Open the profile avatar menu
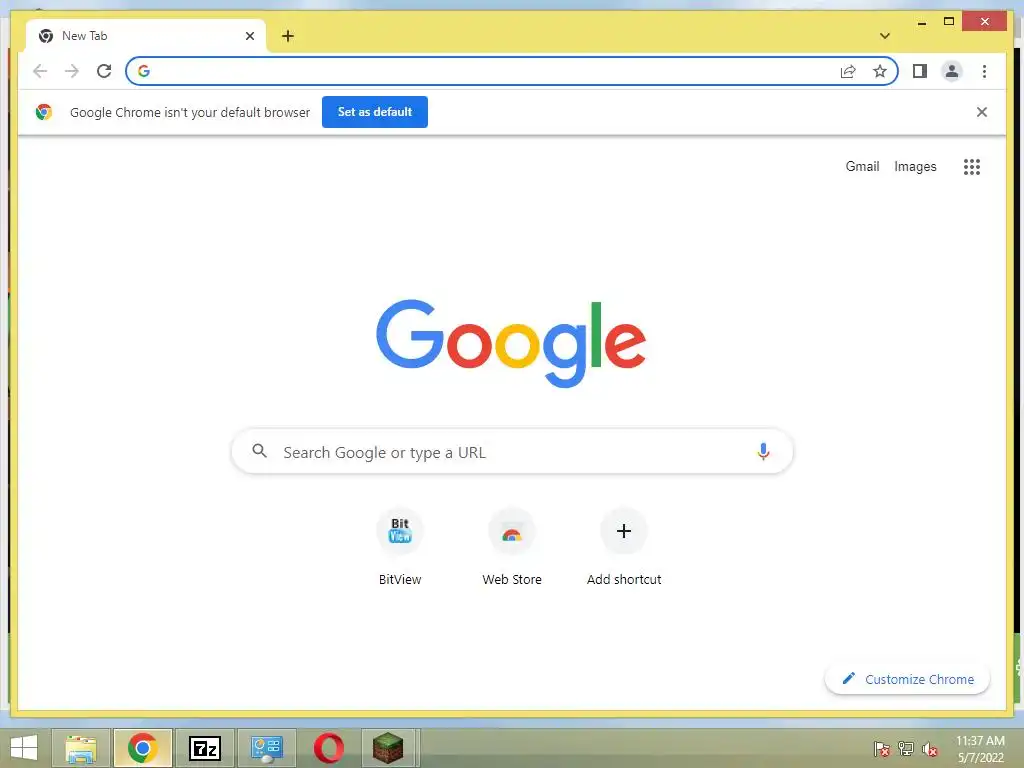This screenshot has width=1024, height=768. click(952, 71)
